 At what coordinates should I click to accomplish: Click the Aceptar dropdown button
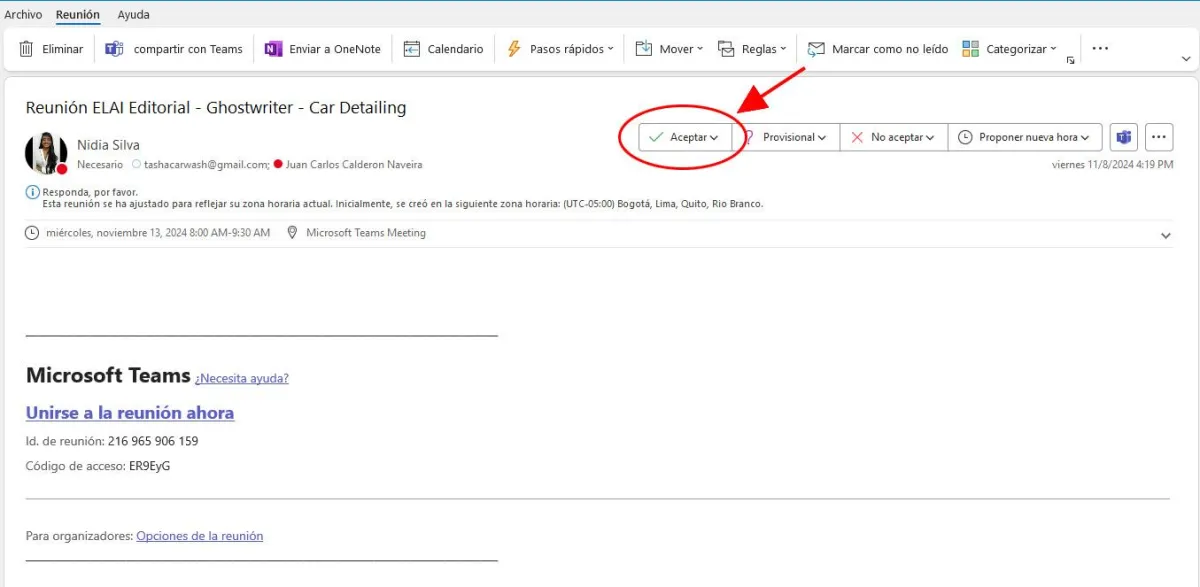tap(685, 137)
